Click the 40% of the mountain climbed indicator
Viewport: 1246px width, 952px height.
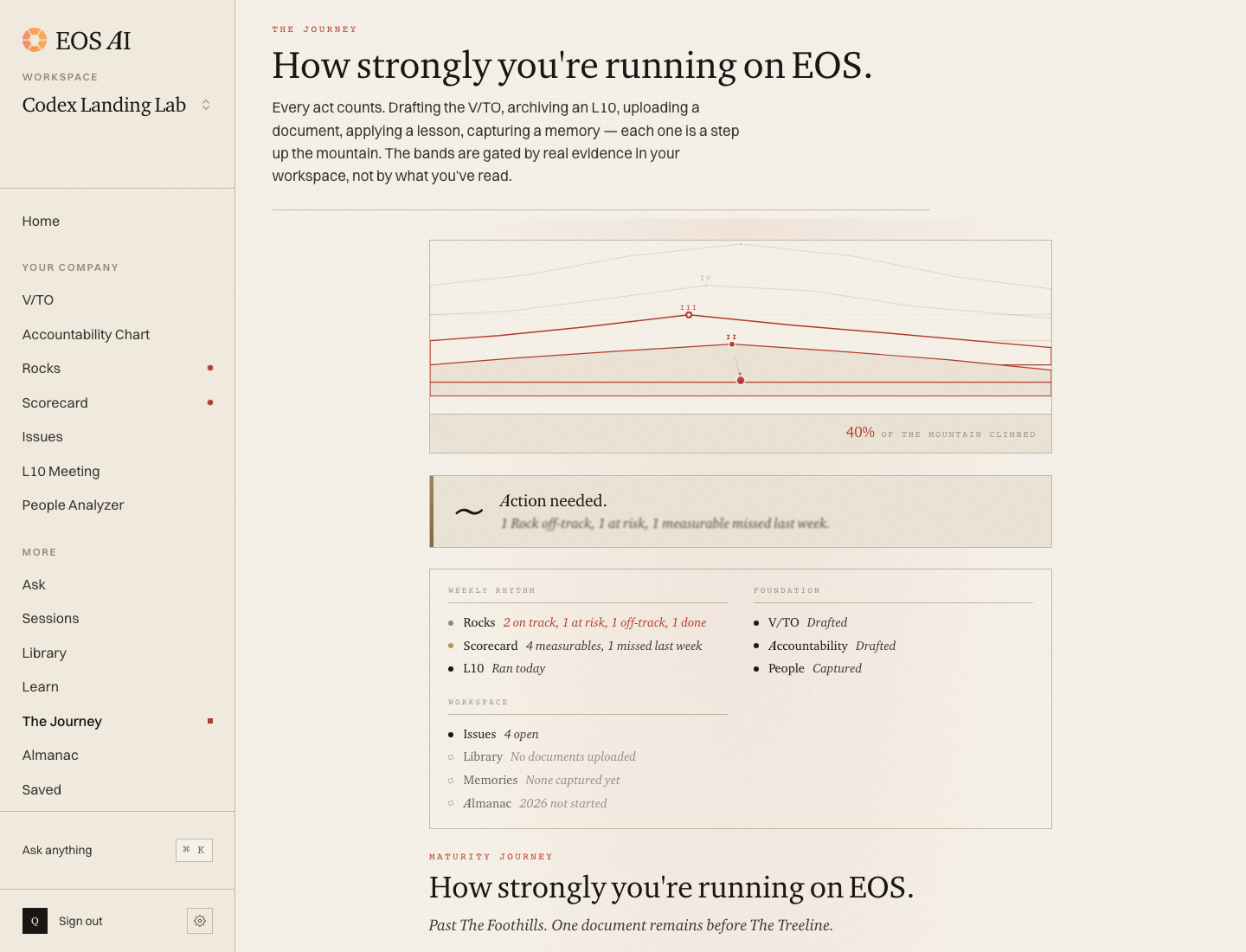[941, 433]
